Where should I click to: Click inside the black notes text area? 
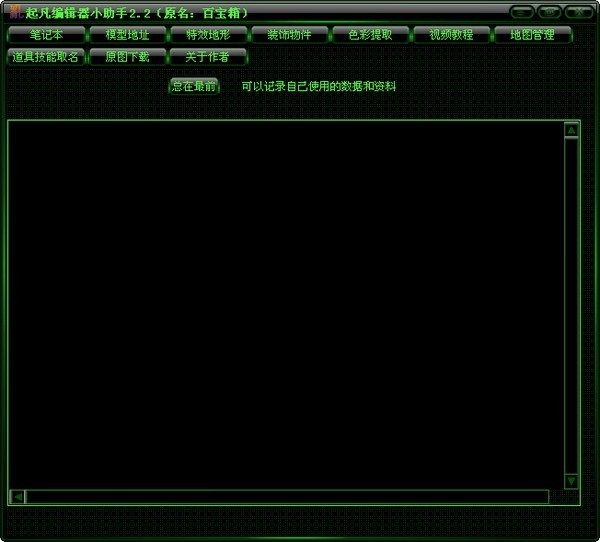285,300
